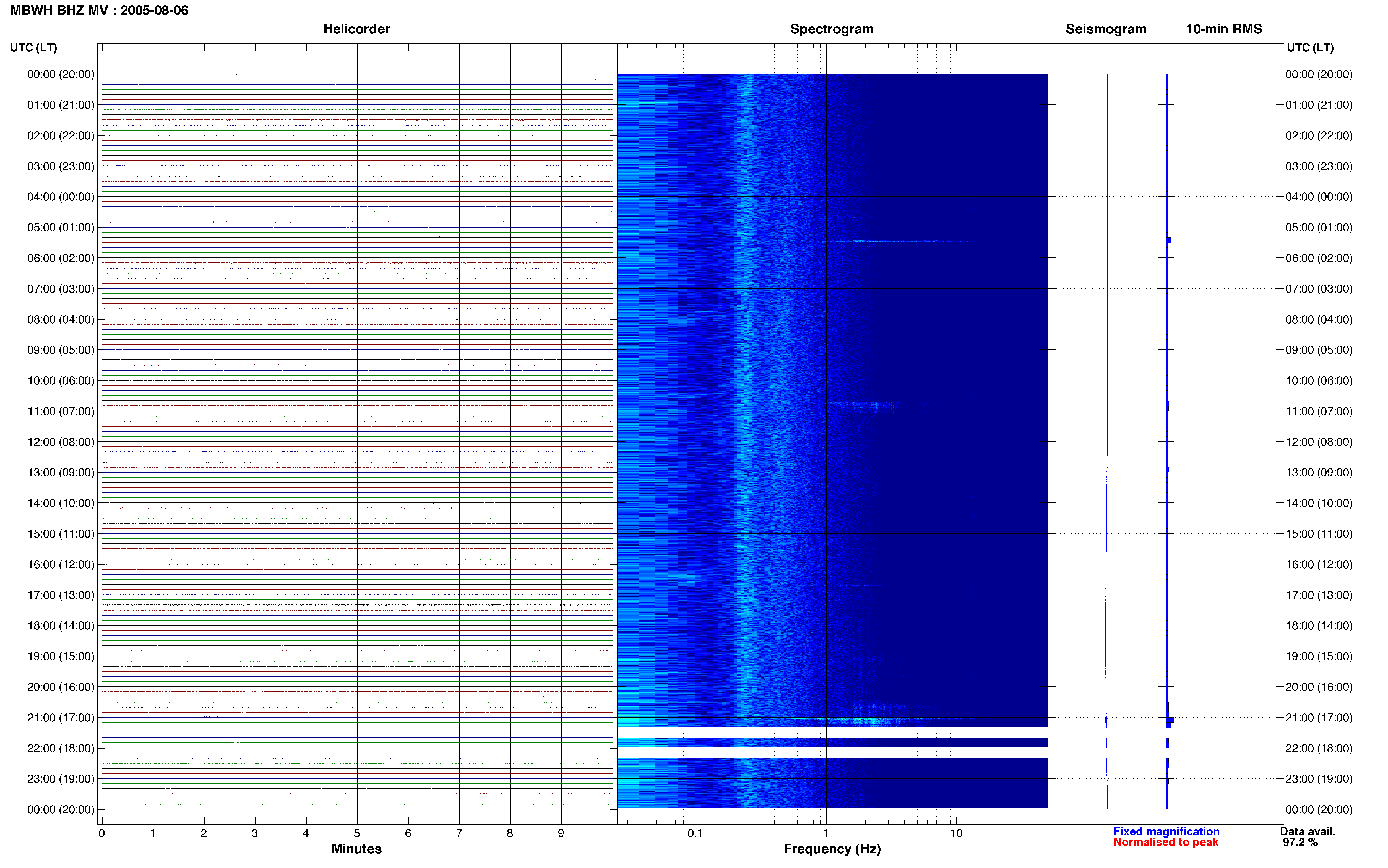This screenshot has height=868, width=1388.
Task: Click the title 'MBWH BHZ MV : 2005-08-06'
Action: (x=99, y=10)
